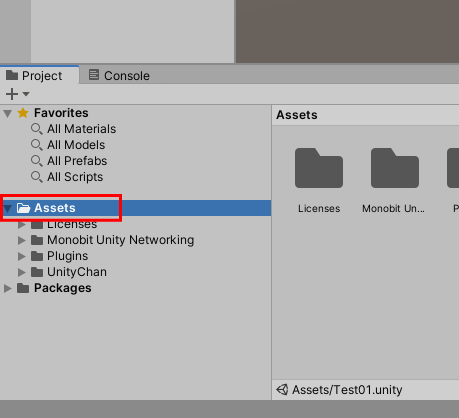Screen dimensions: 459x418
Task: Expand the Packages folder arrow
Action: point(8,288)
